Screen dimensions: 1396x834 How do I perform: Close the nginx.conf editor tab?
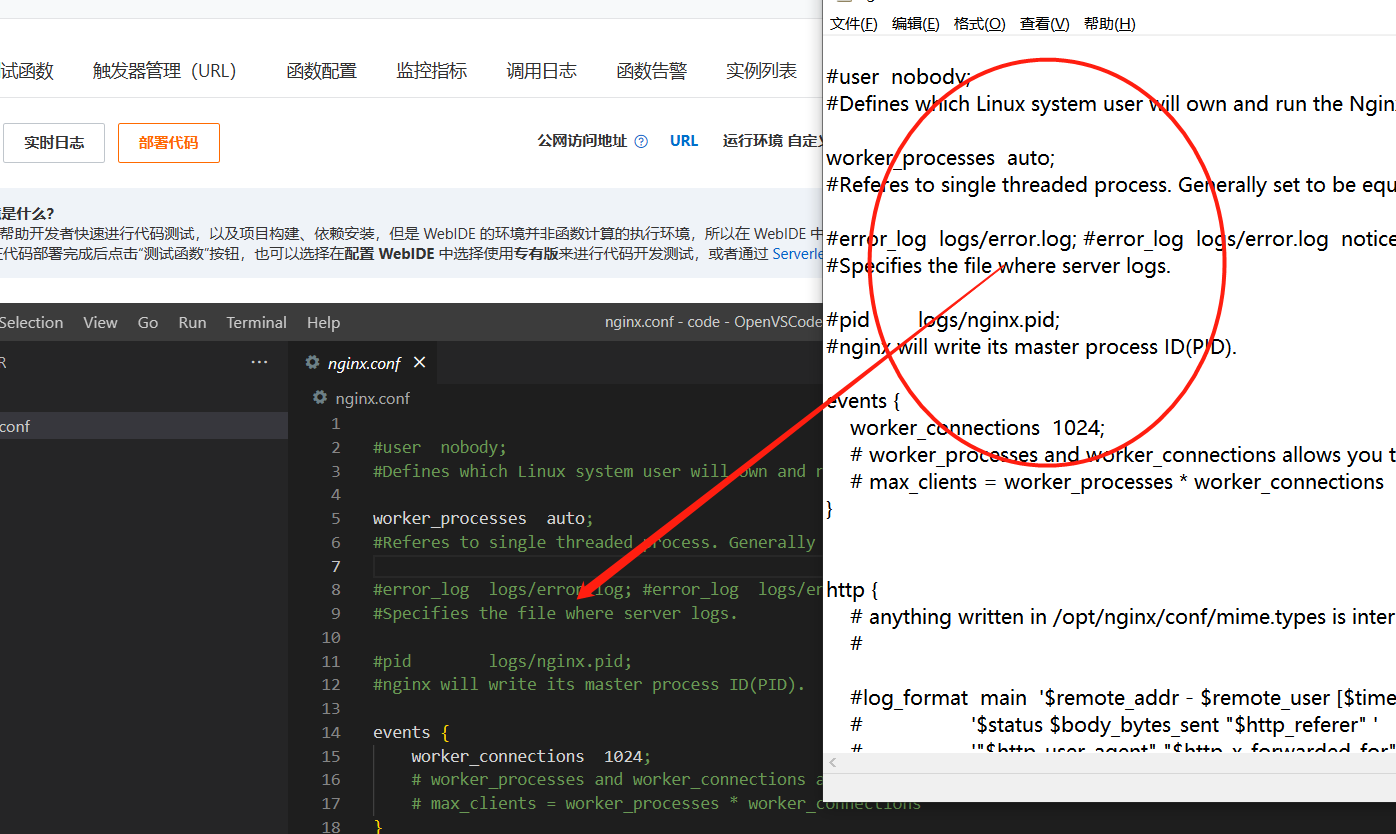point(418,363)
